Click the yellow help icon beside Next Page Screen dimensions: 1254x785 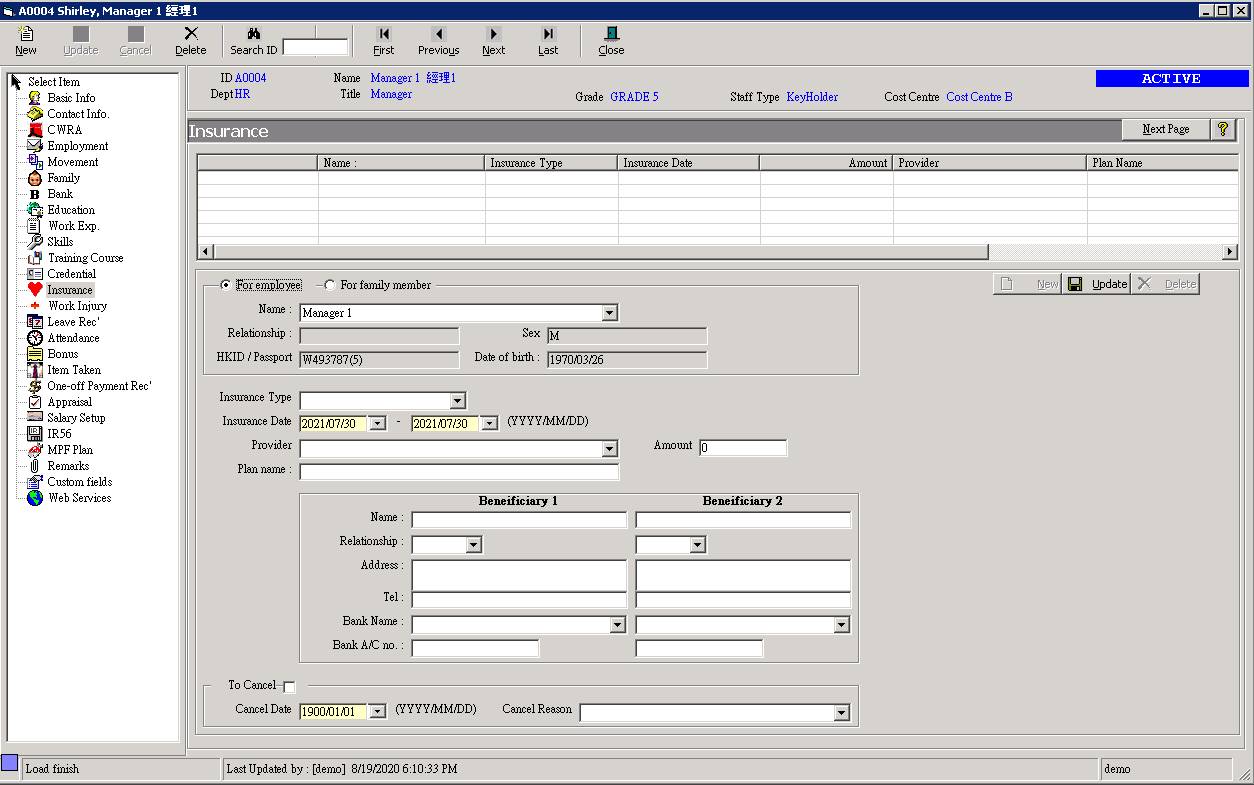(x=1222, y=129)
